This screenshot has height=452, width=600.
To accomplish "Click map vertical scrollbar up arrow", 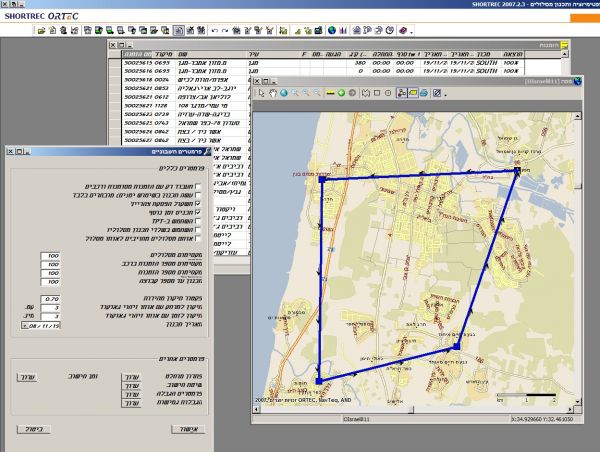I will [577, 116].
